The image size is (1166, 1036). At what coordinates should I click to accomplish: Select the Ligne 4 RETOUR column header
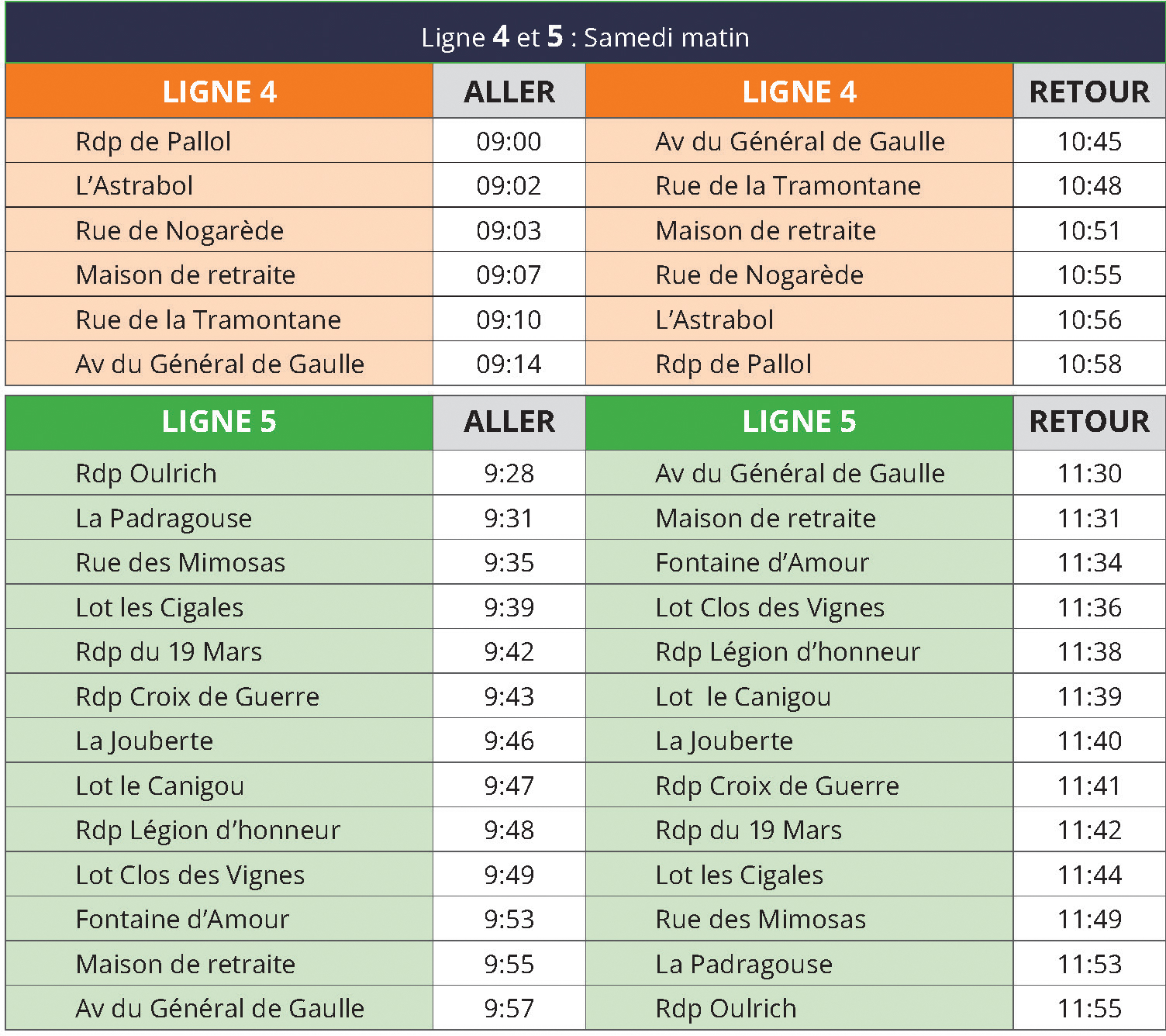click(x=1089, y=92)
